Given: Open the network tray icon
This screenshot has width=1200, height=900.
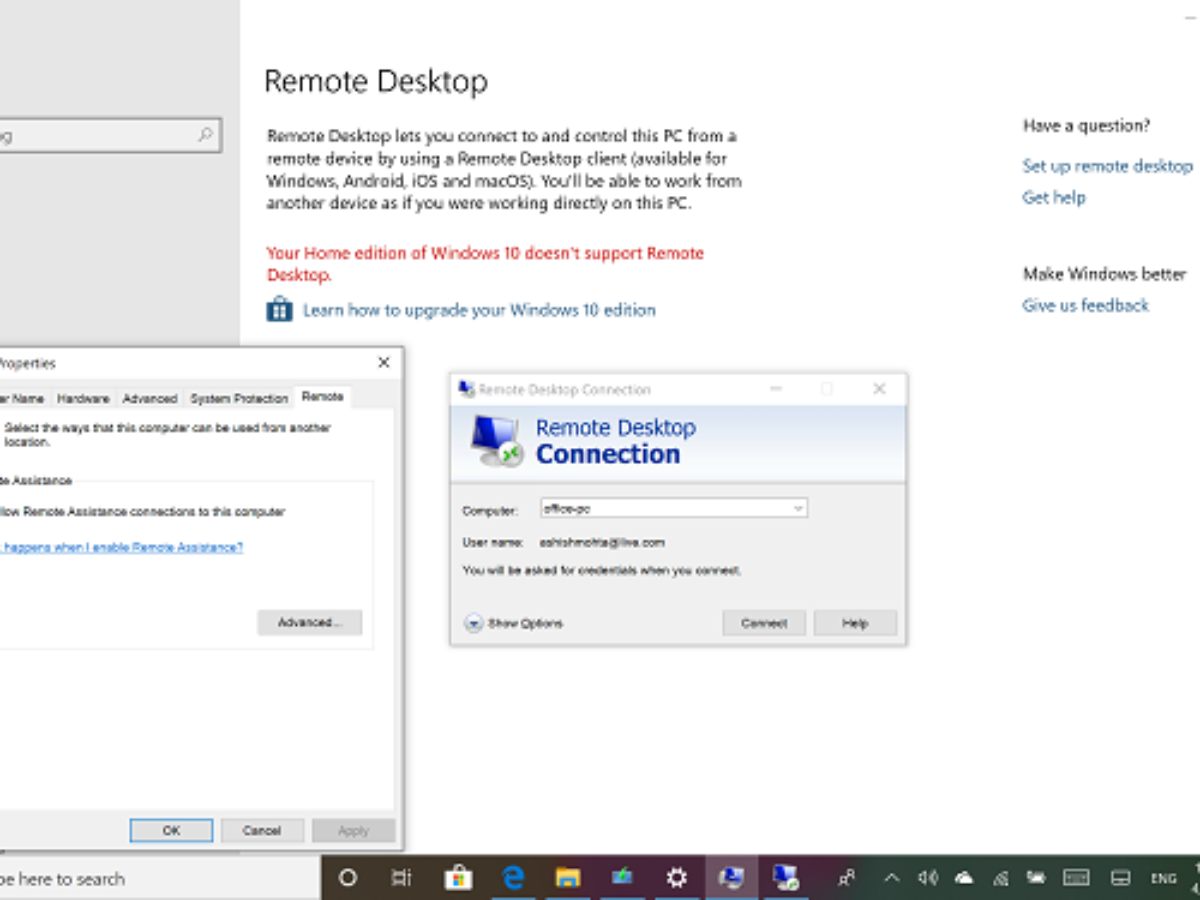Looking at the screenshot, I should pos(1001,878).
